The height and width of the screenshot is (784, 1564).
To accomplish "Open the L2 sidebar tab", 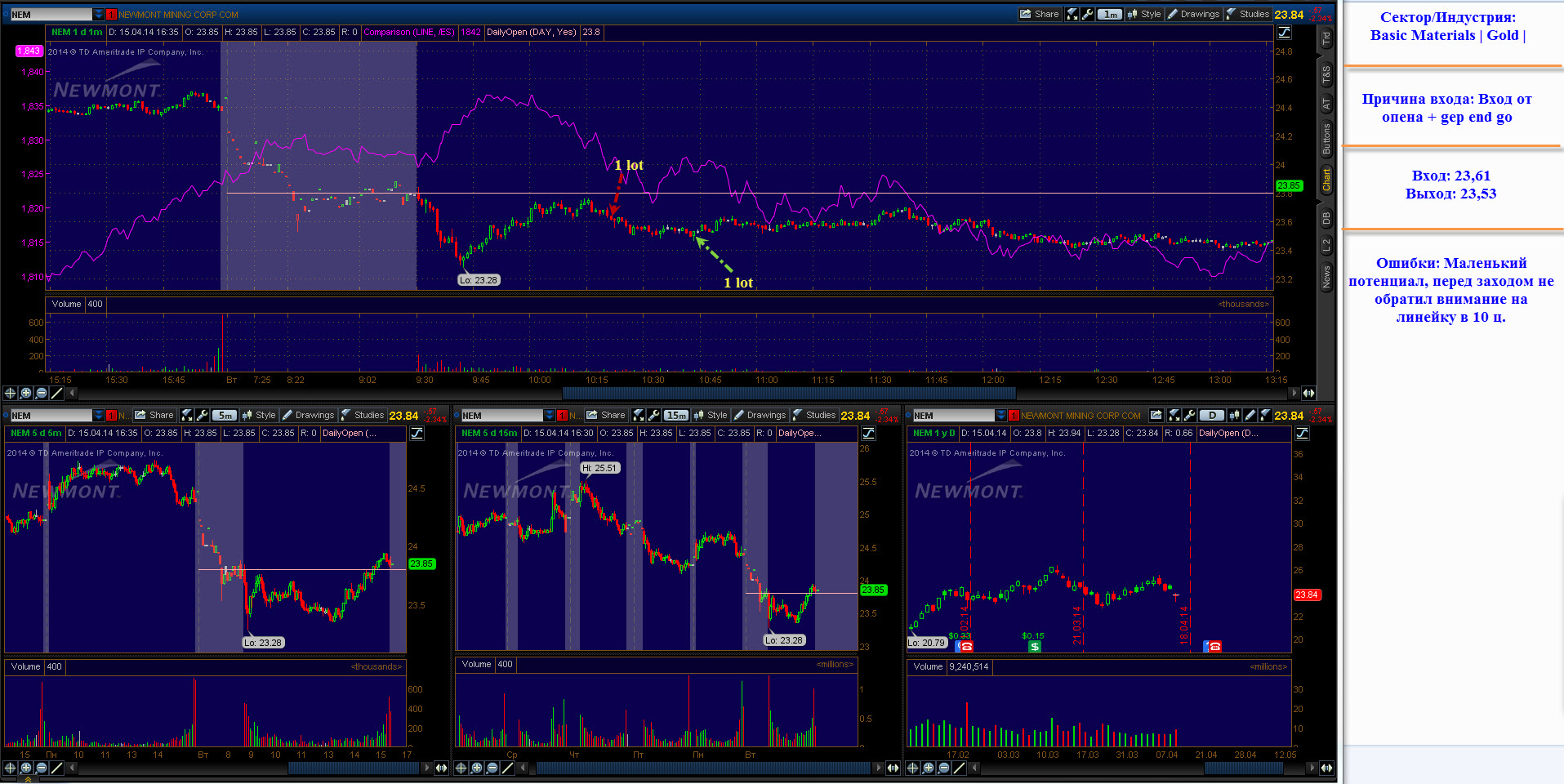I will 1326,244.
